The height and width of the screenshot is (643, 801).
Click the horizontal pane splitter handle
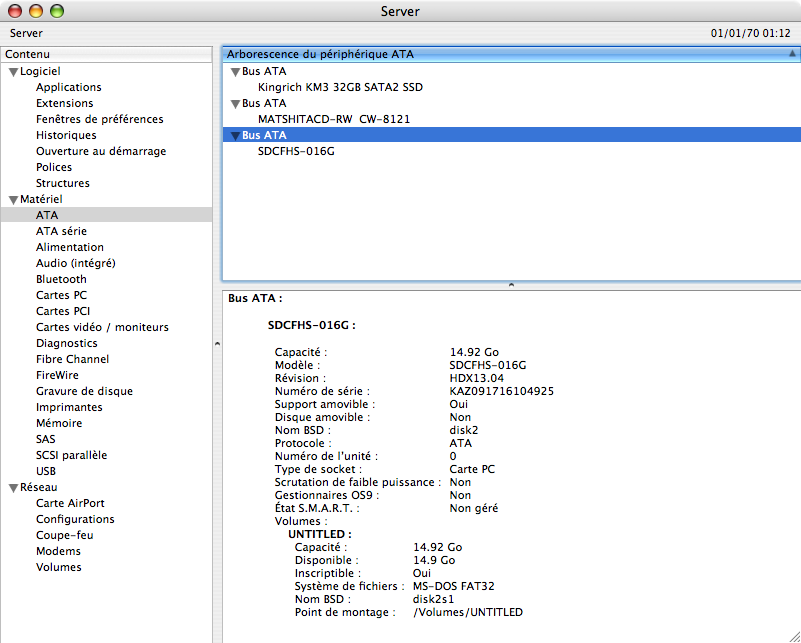pyautogui.click(x=511, y=285)
